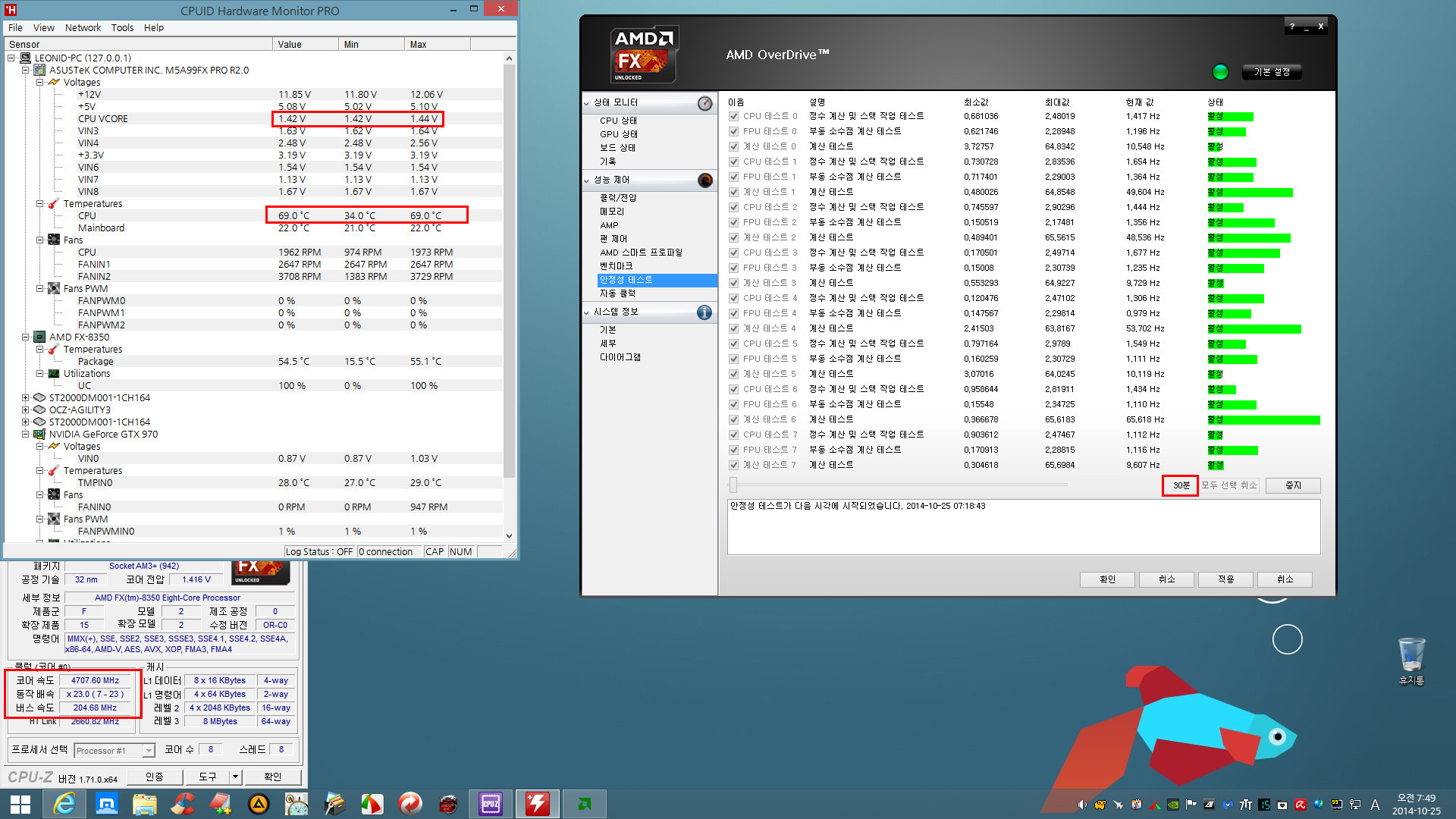Launch CCleaner from the taskbar
The height and width of the screenshot is (819, 1456).
pos(182,804)
